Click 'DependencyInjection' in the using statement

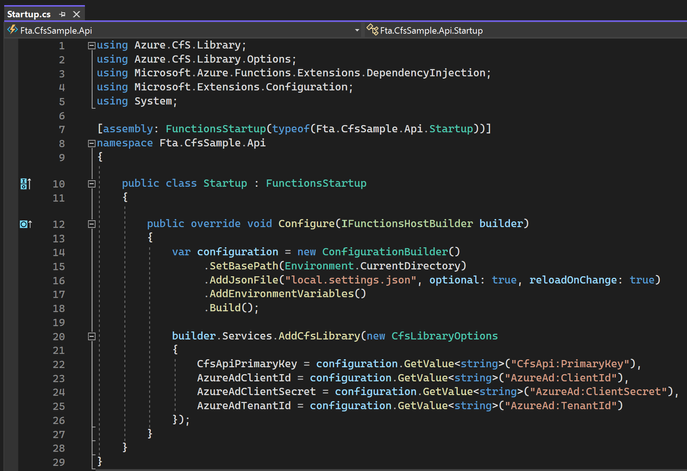[426, 73]
